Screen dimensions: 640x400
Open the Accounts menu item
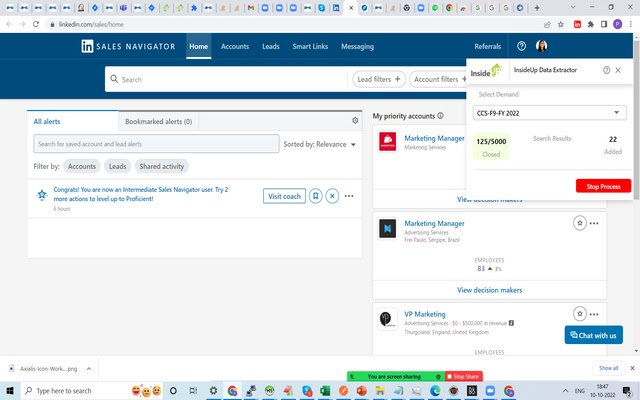point(235,46)
